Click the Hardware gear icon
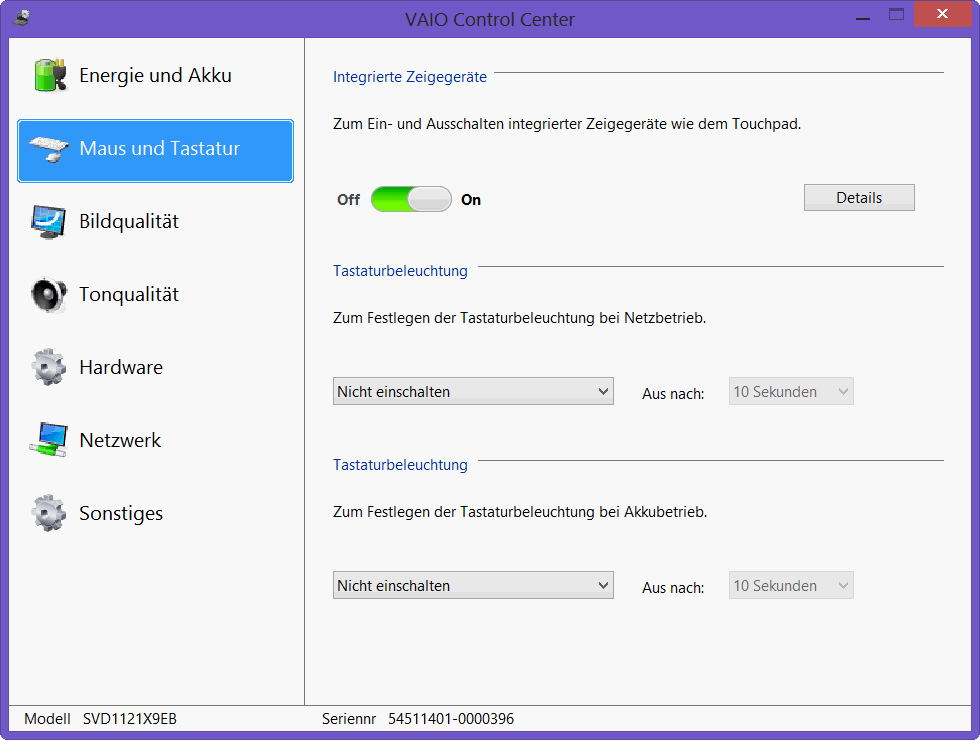 [49, 368]
